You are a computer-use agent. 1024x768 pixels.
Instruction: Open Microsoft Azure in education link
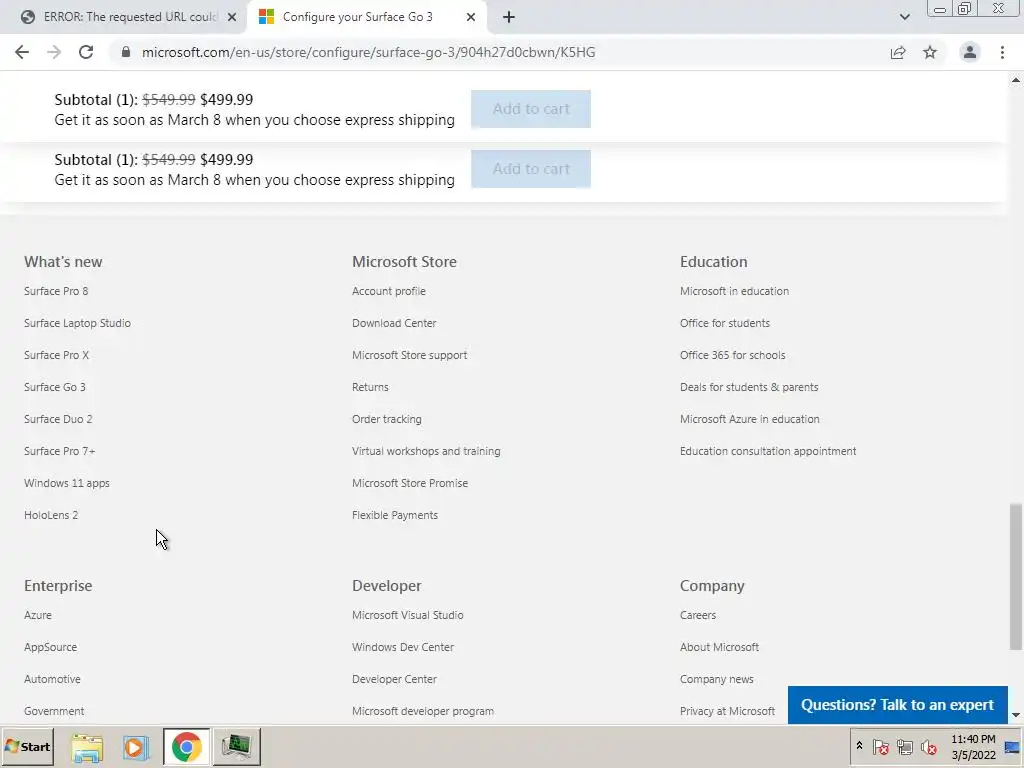point(750,419)
